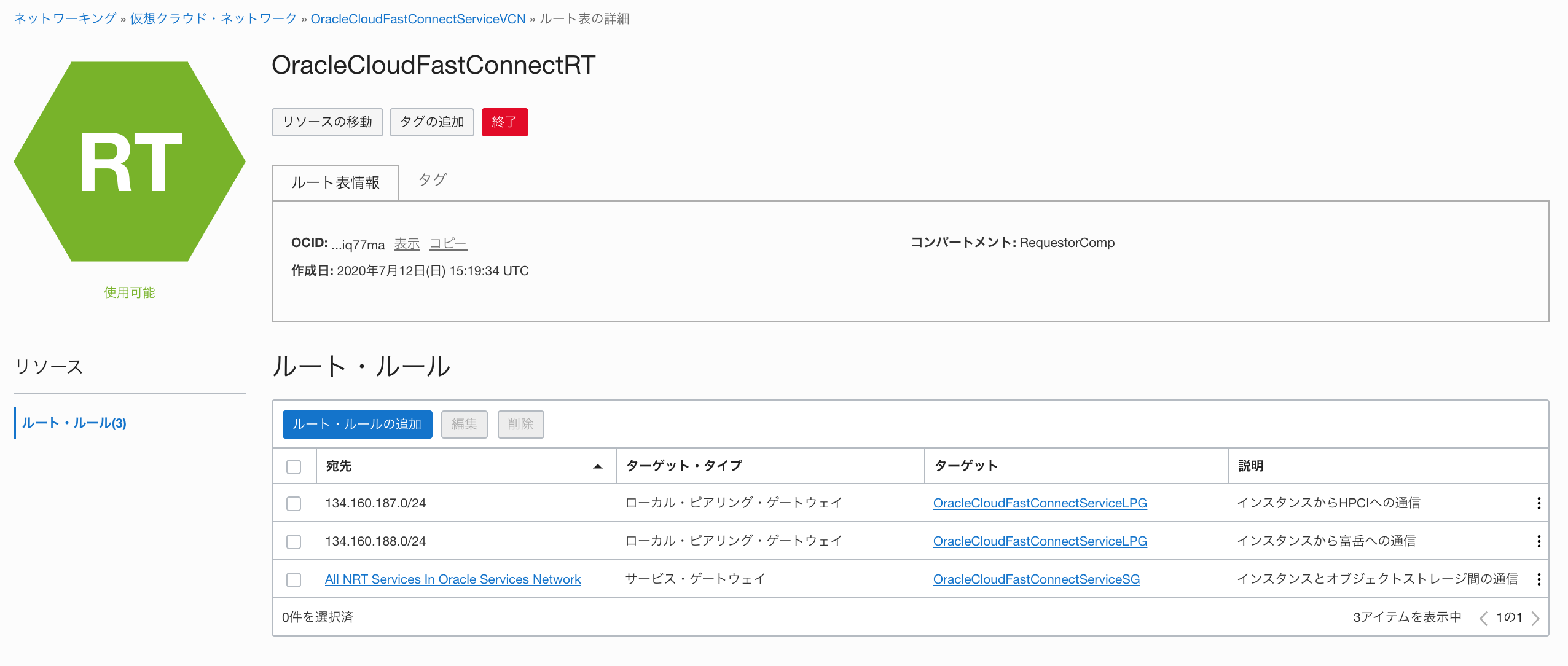The image size is (1568, 666).
Task: Switch to the タグ tab
Action: (433, 180)
